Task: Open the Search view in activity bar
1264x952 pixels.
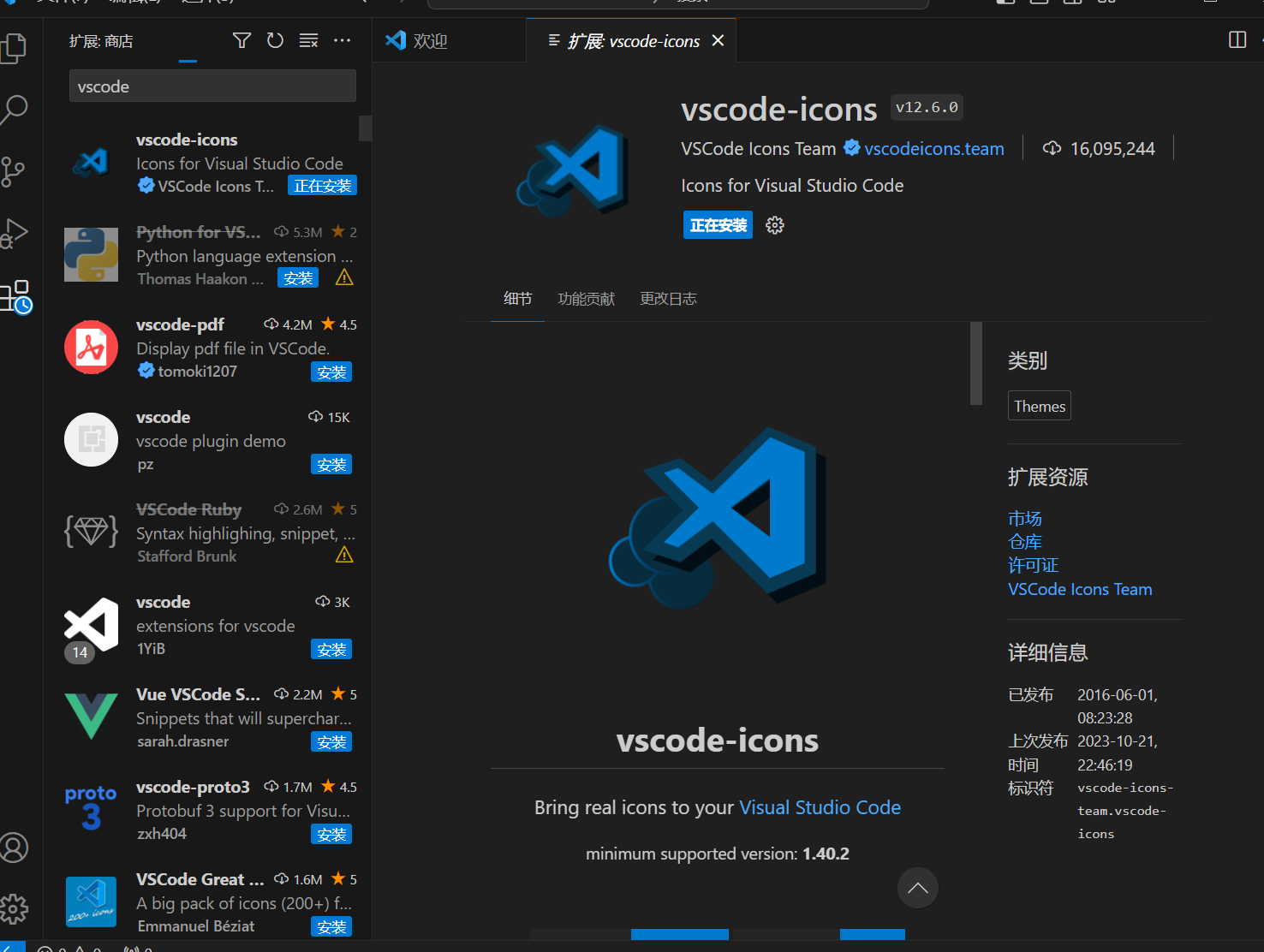Action: click(14, 110)
